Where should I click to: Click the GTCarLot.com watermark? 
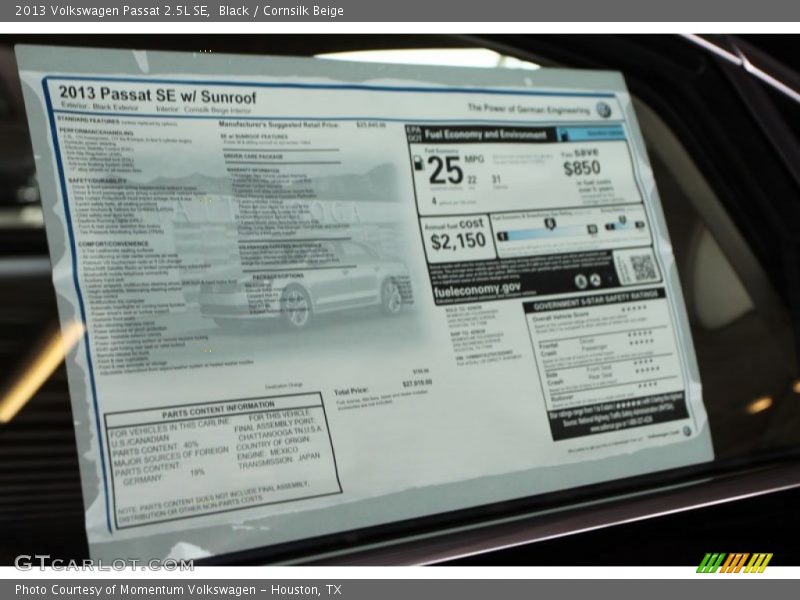(x=88, y=563)
